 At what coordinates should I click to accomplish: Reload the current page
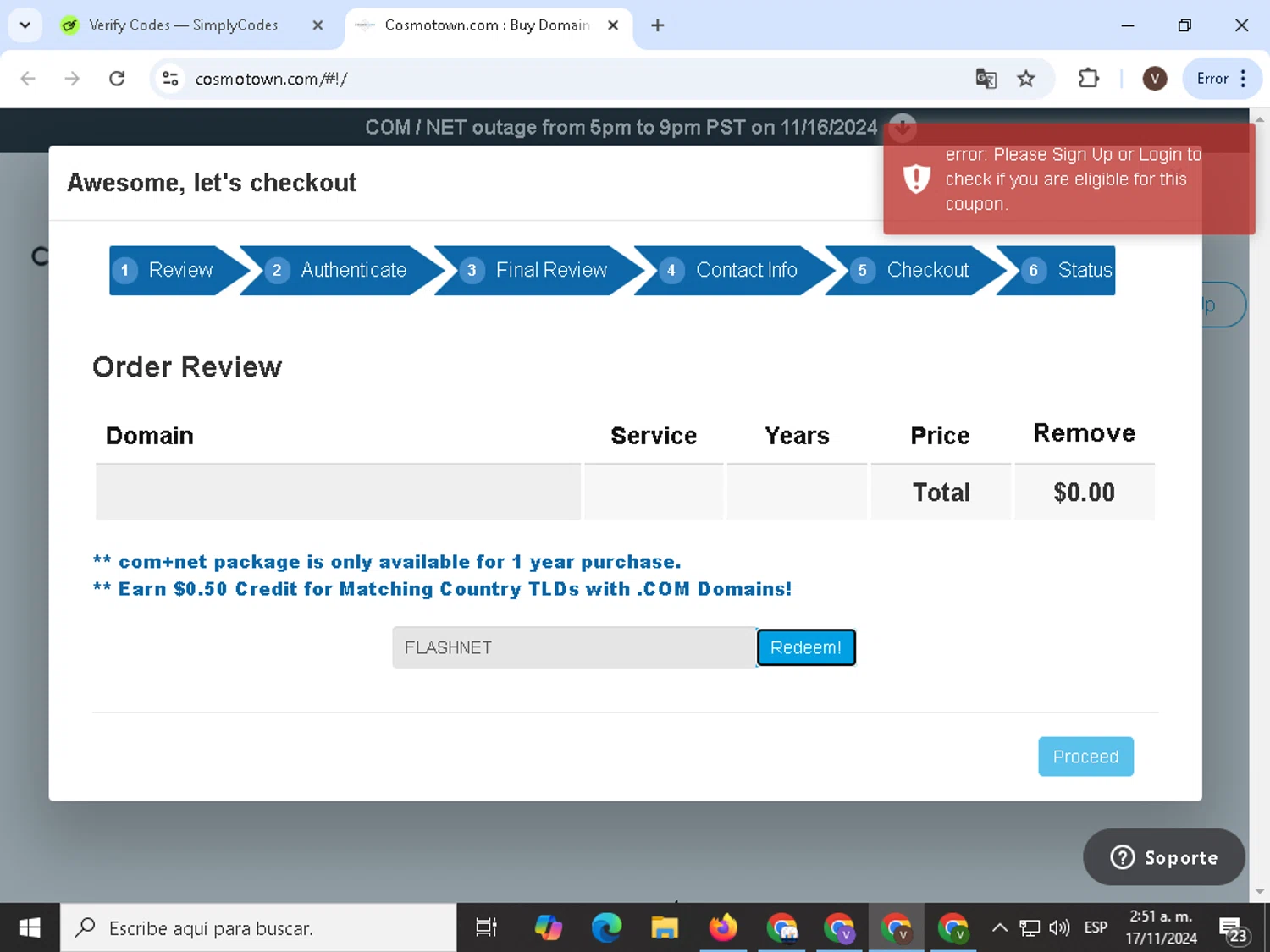click(117, 79)
